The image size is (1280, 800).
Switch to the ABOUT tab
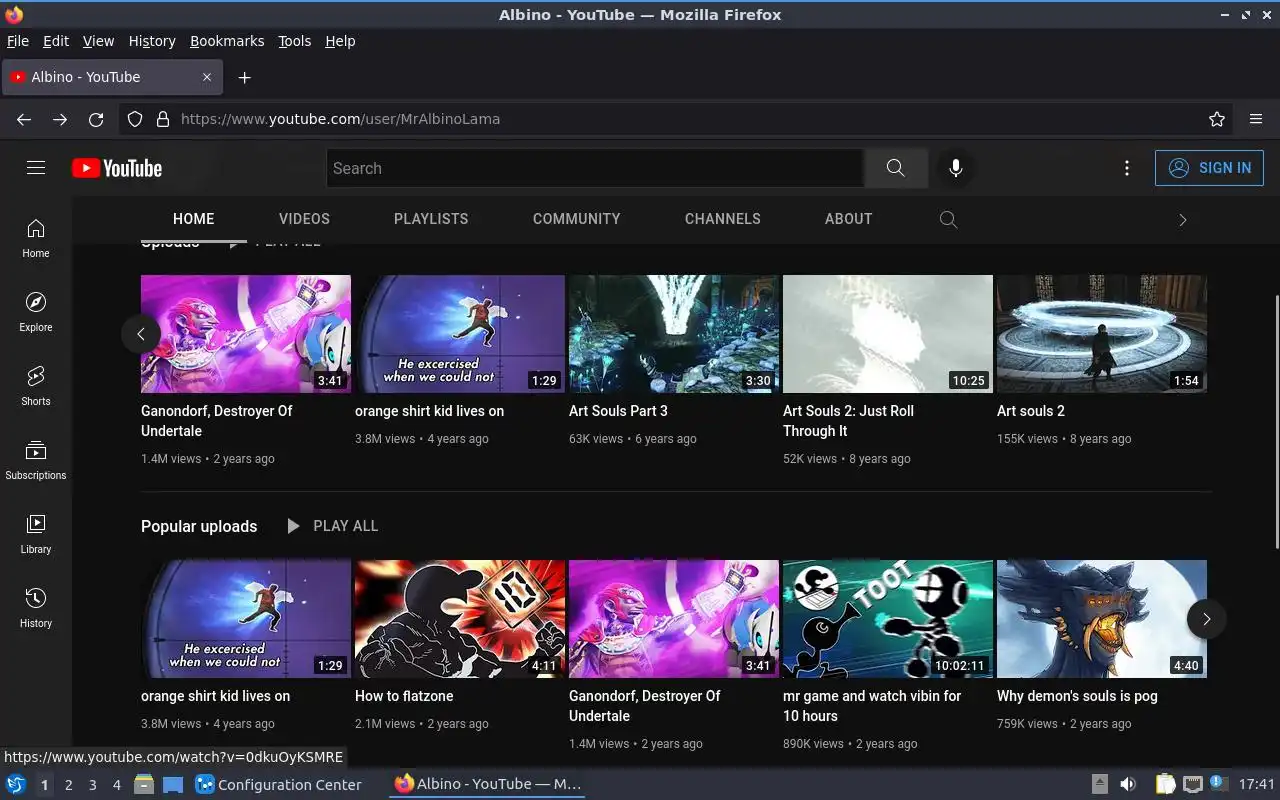click(x=848, y=219)
